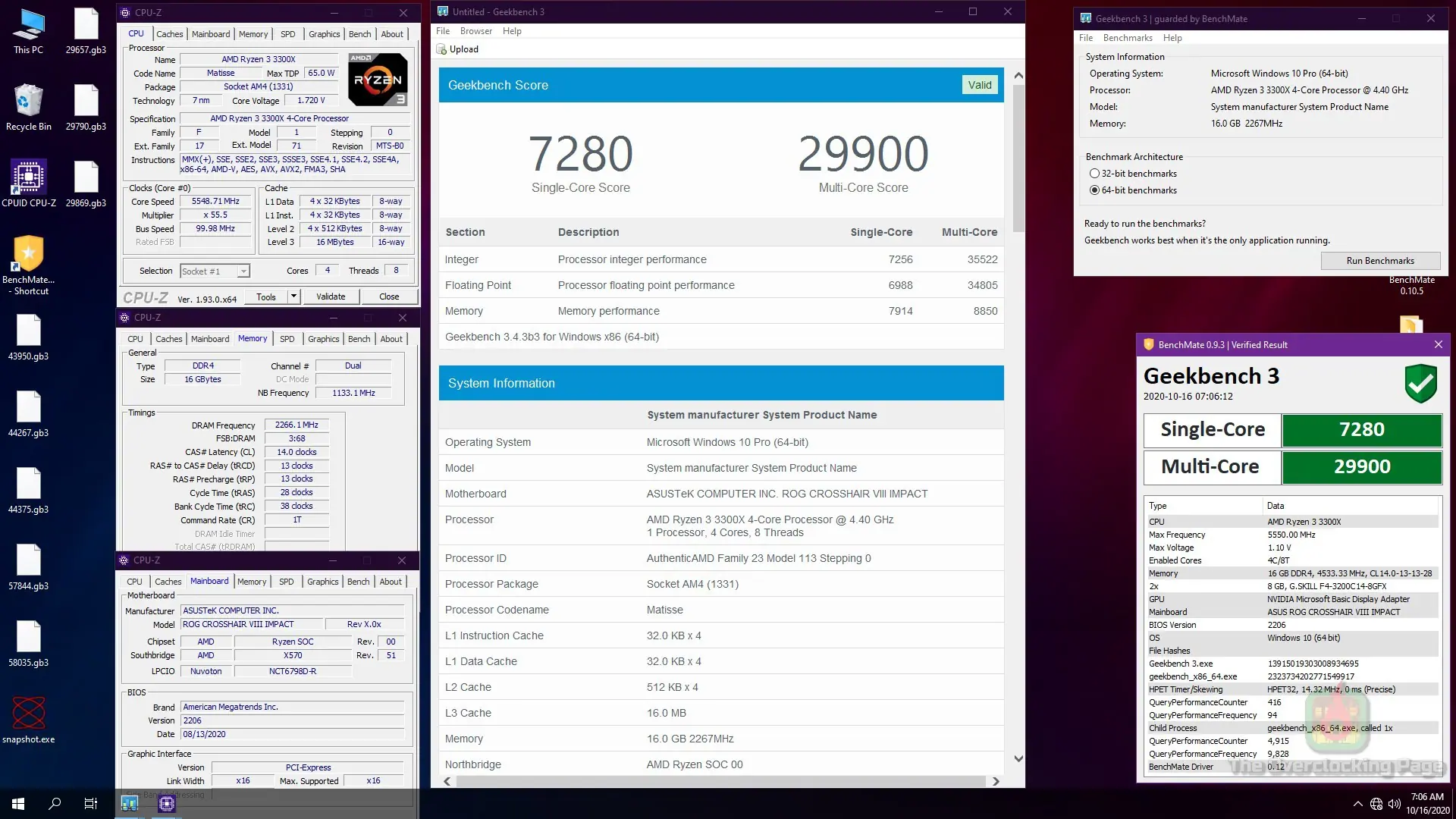Close the BenchMate Verified Result panel

click(x=1439, y=344)
